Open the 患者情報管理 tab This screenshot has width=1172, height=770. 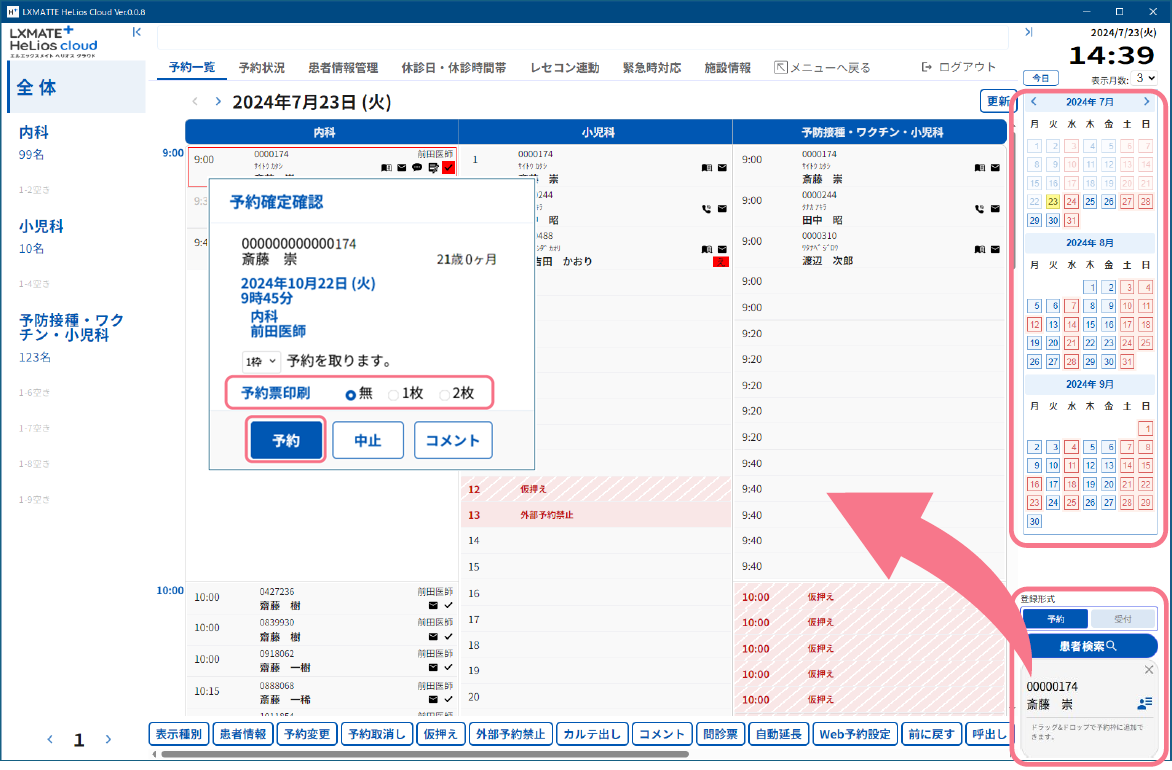pyautogui.click(x=343, y=68)
